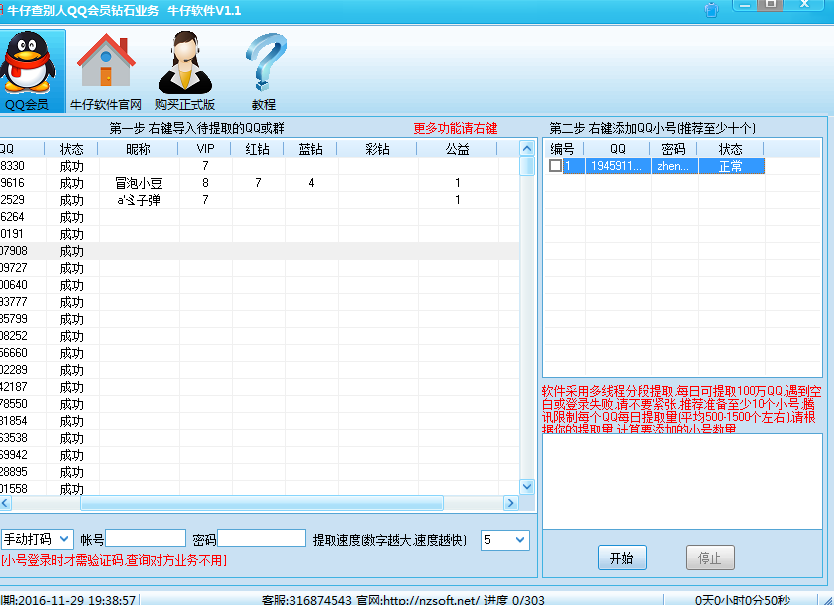Viewport: 834px width, 605px height.
Task: Click the 红钻 column header
Action: point(258,149)
